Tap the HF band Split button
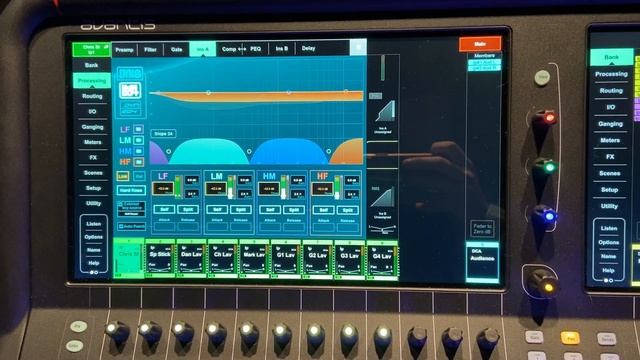Image resolution: width=640 pixels, height=360 pixels. [x=347, y=210]
